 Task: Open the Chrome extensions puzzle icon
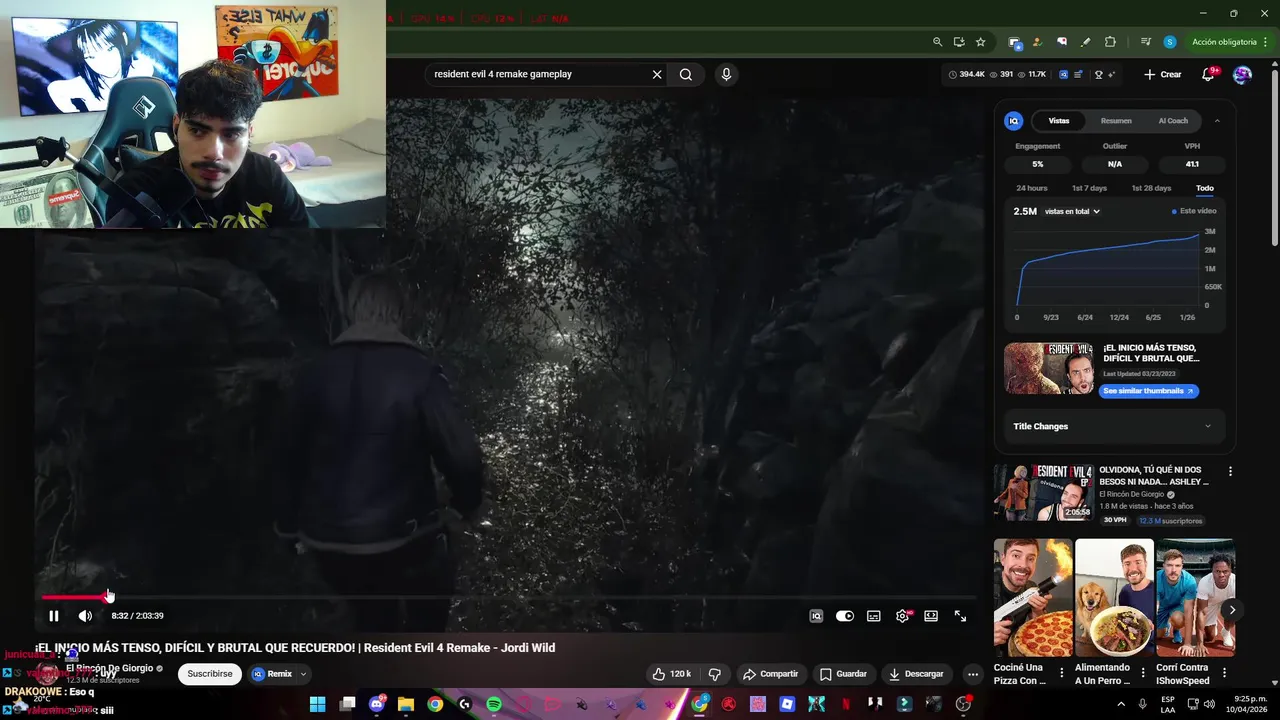pos(1110,42)
